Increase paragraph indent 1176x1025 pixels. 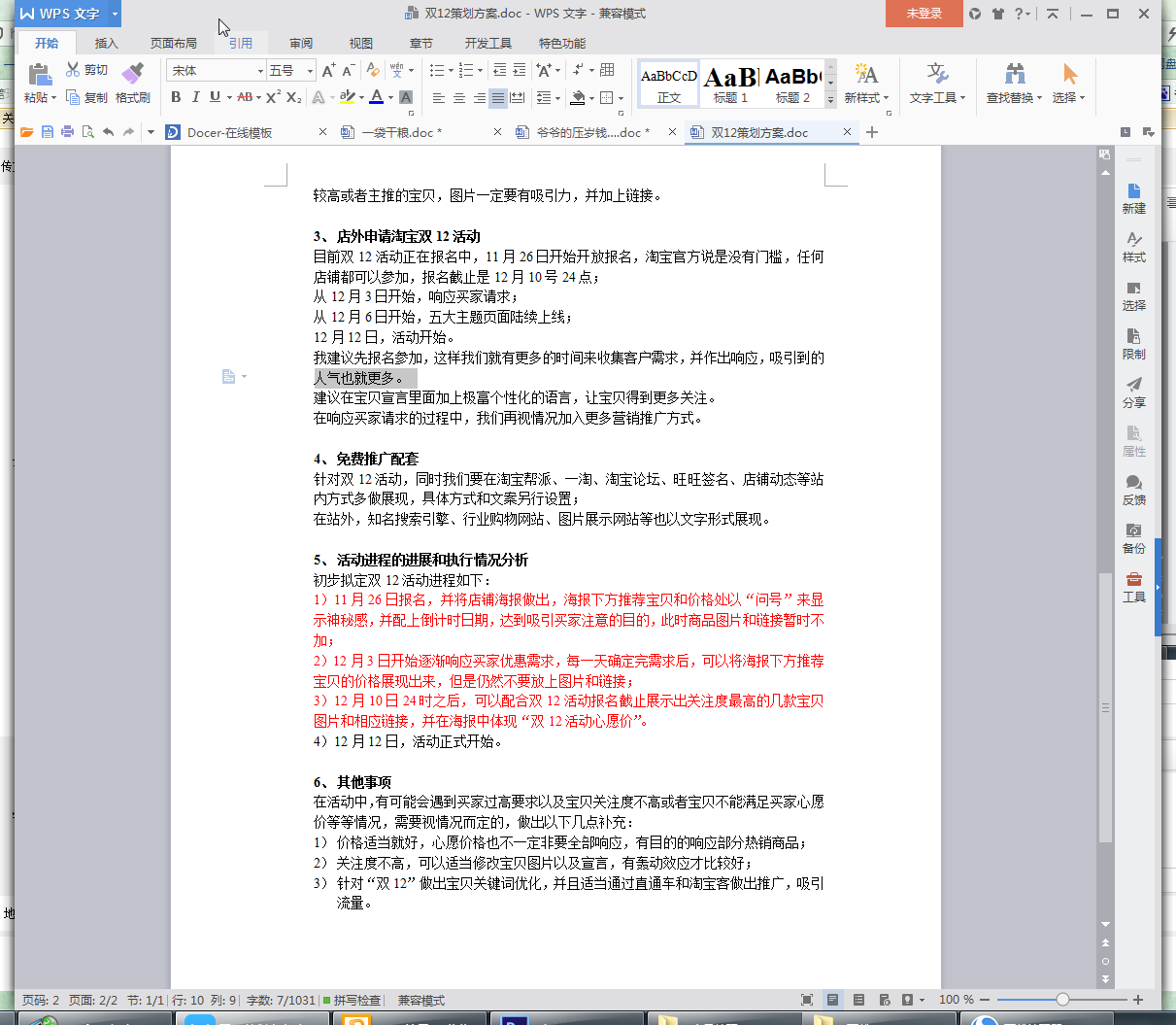pyautogui.click(x=520, y=70)
